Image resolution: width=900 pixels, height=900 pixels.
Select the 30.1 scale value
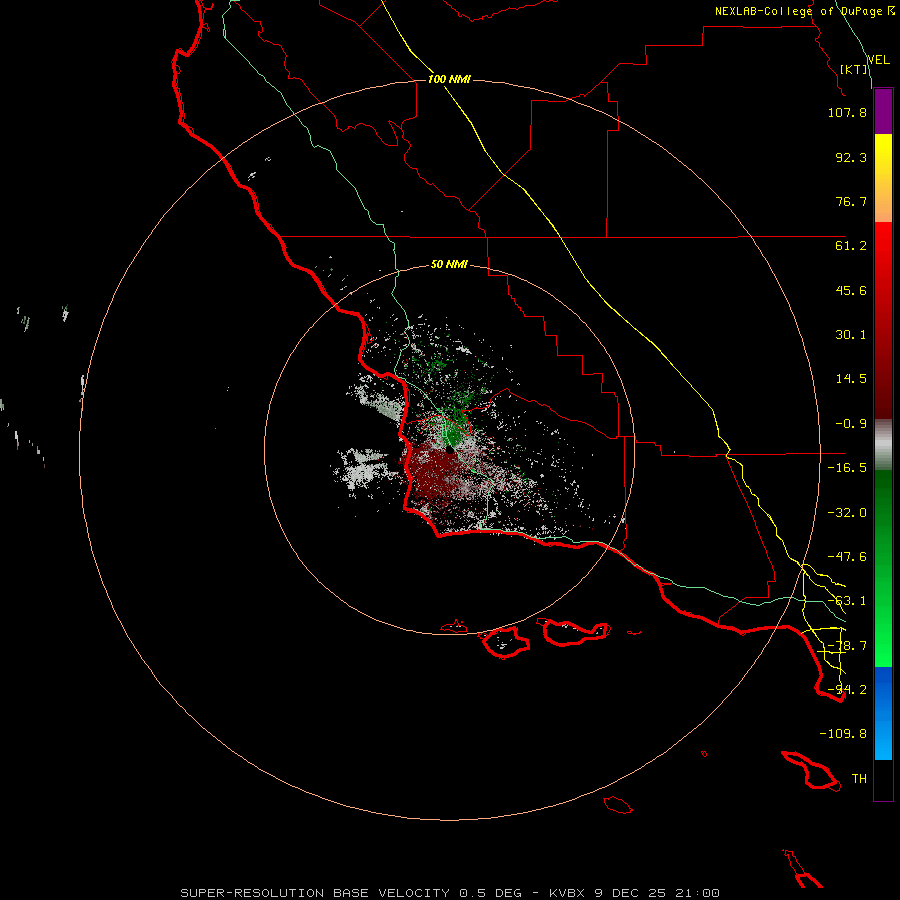click(x=851, y=335)
